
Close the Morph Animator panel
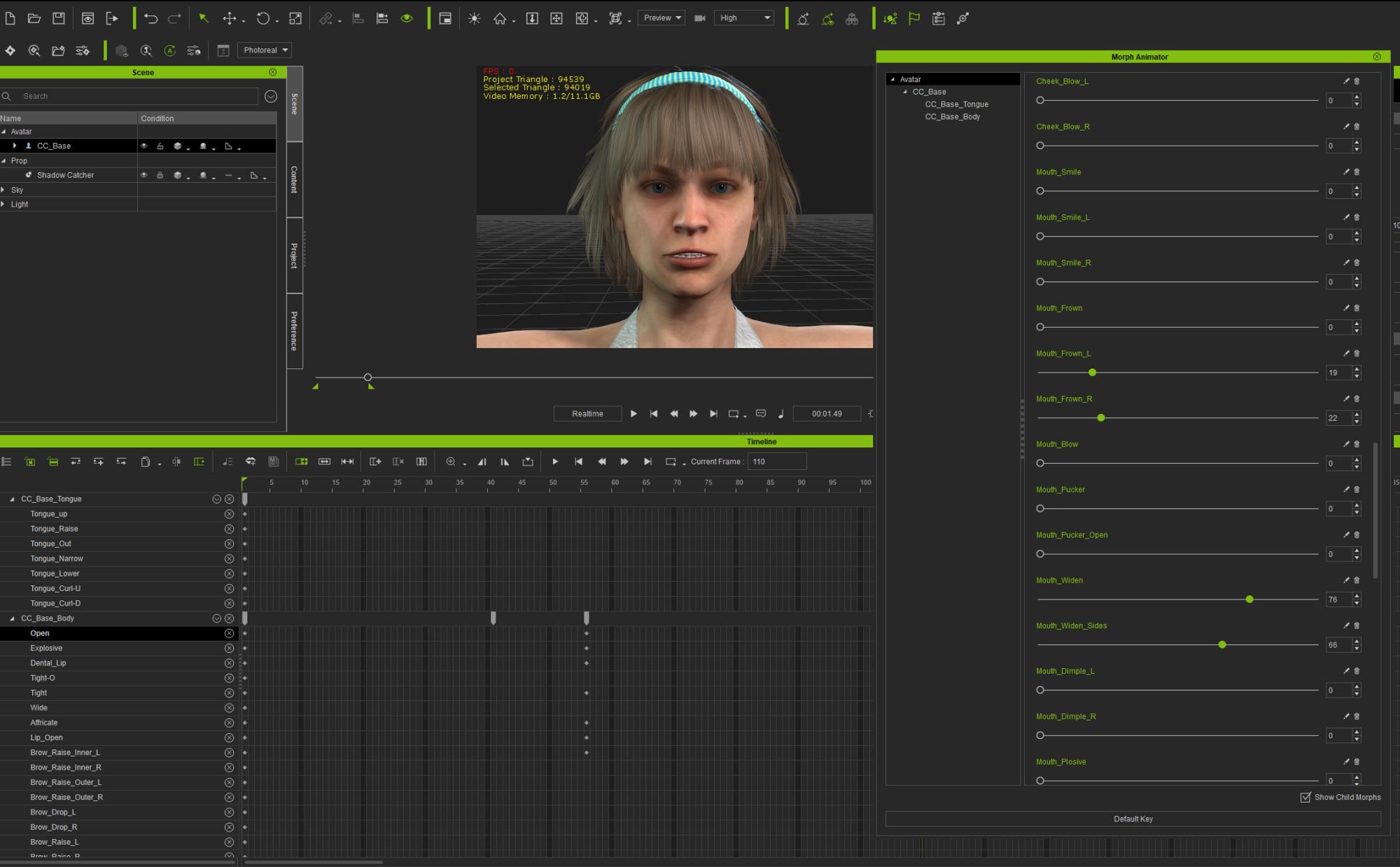click(x=1377, y=57)
